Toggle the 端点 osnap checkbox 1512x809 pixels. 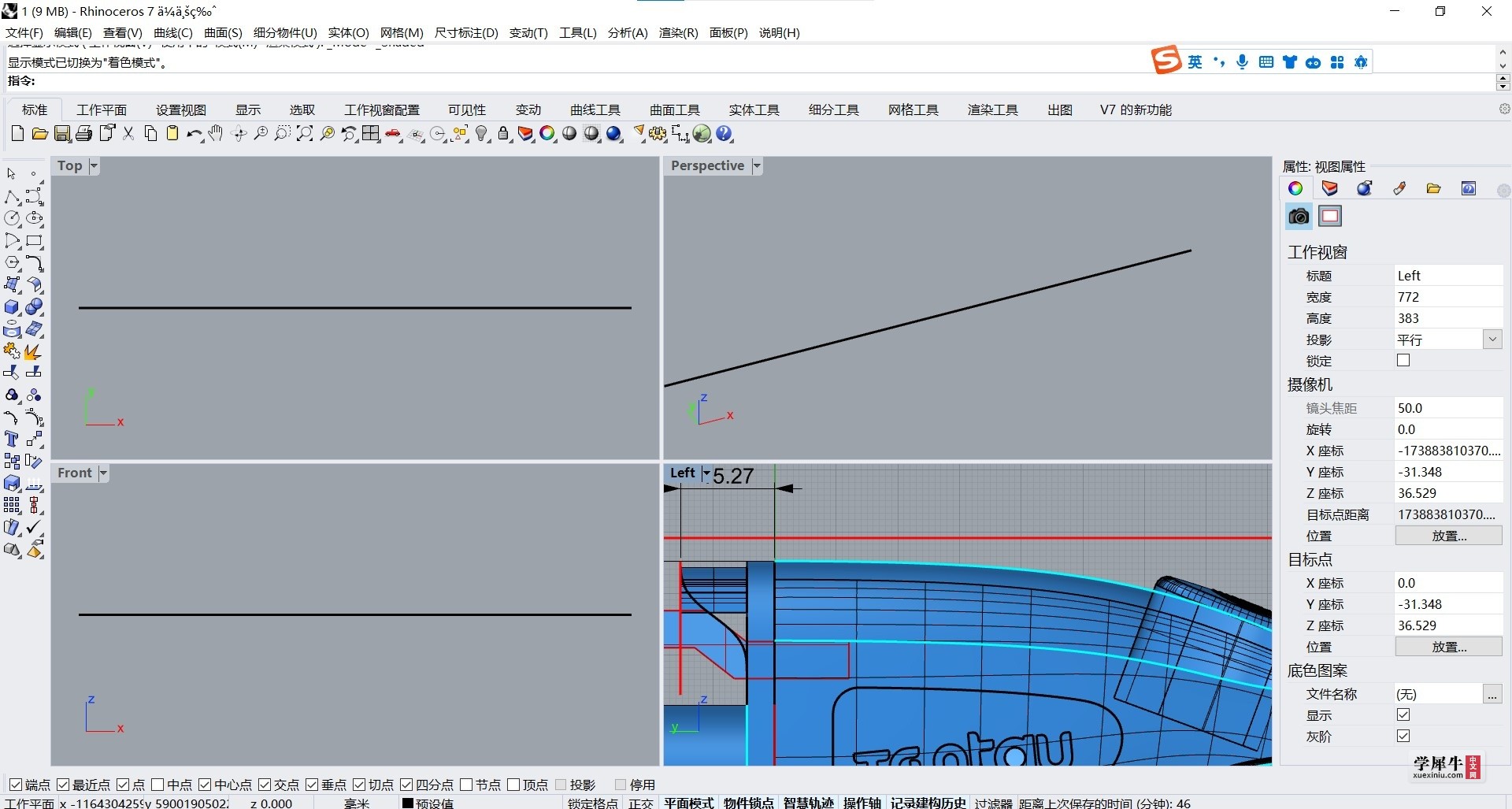(x=15, y=785)
